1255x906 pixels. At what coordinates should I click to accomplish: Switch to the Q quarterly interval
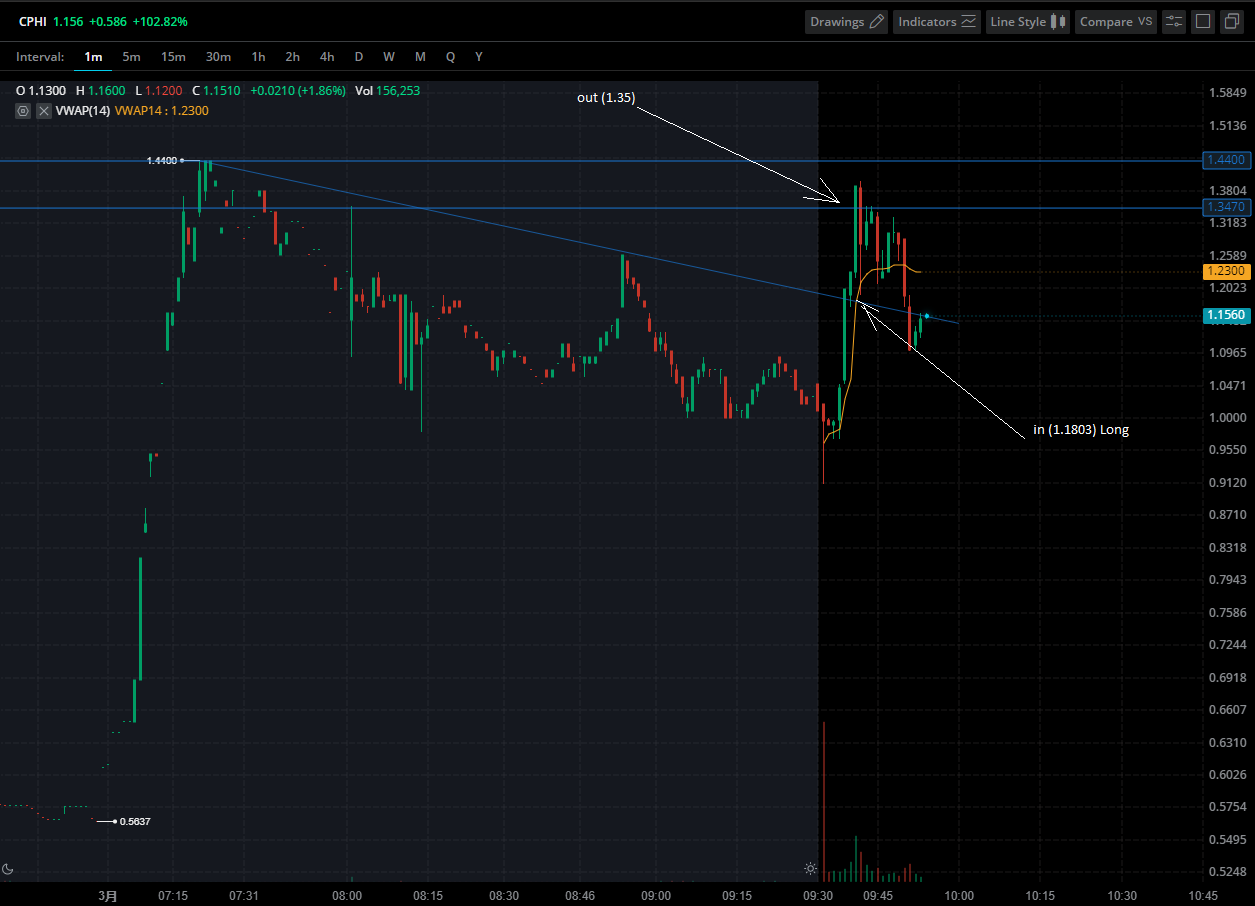(x=450, y=57)
